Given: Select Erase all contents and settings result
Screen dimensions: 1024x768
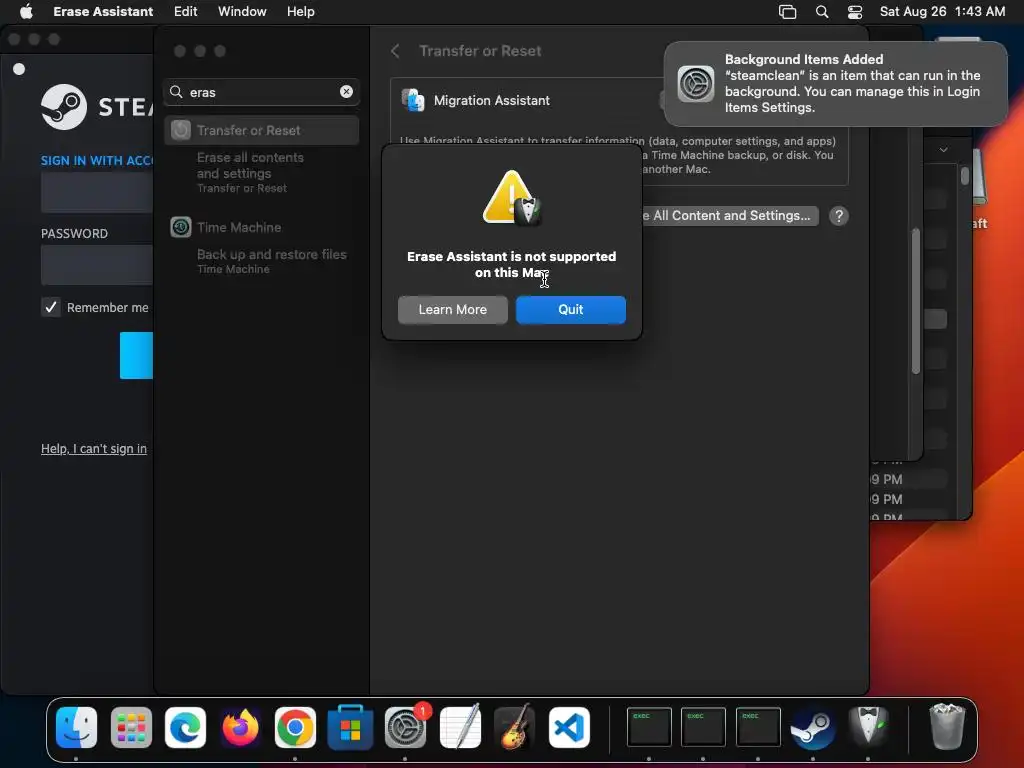Looking at the screenshot, I should (261, 172).
